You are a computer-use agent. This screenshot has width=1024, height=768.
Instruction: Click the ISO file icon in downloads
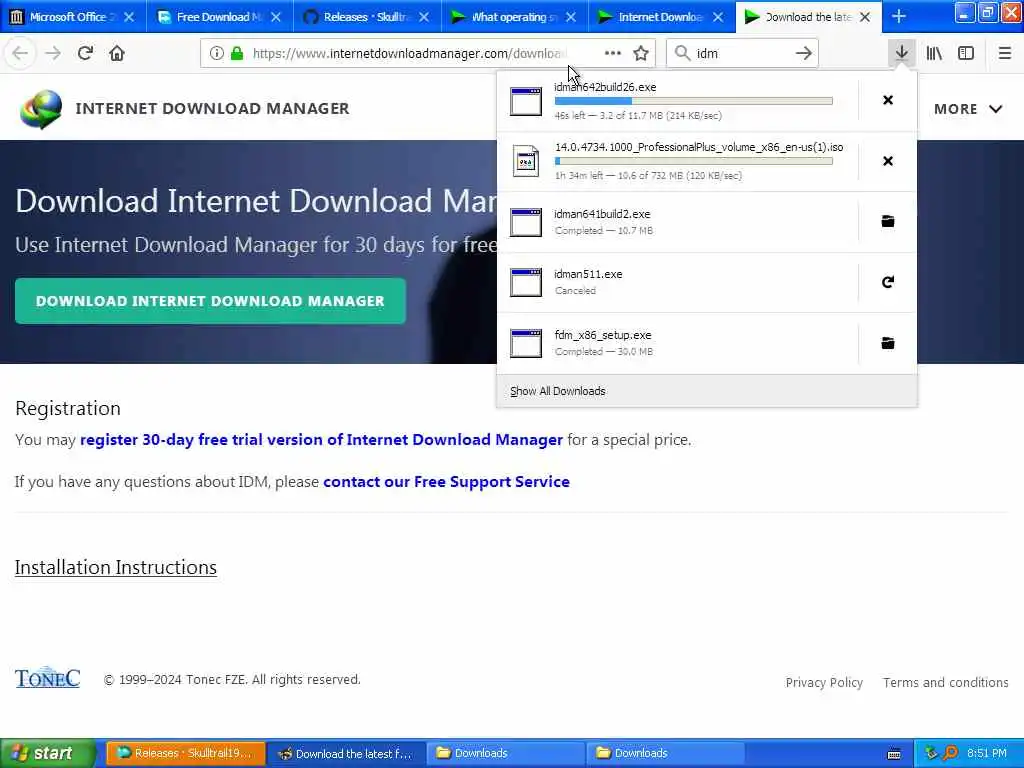pos(526,161)
